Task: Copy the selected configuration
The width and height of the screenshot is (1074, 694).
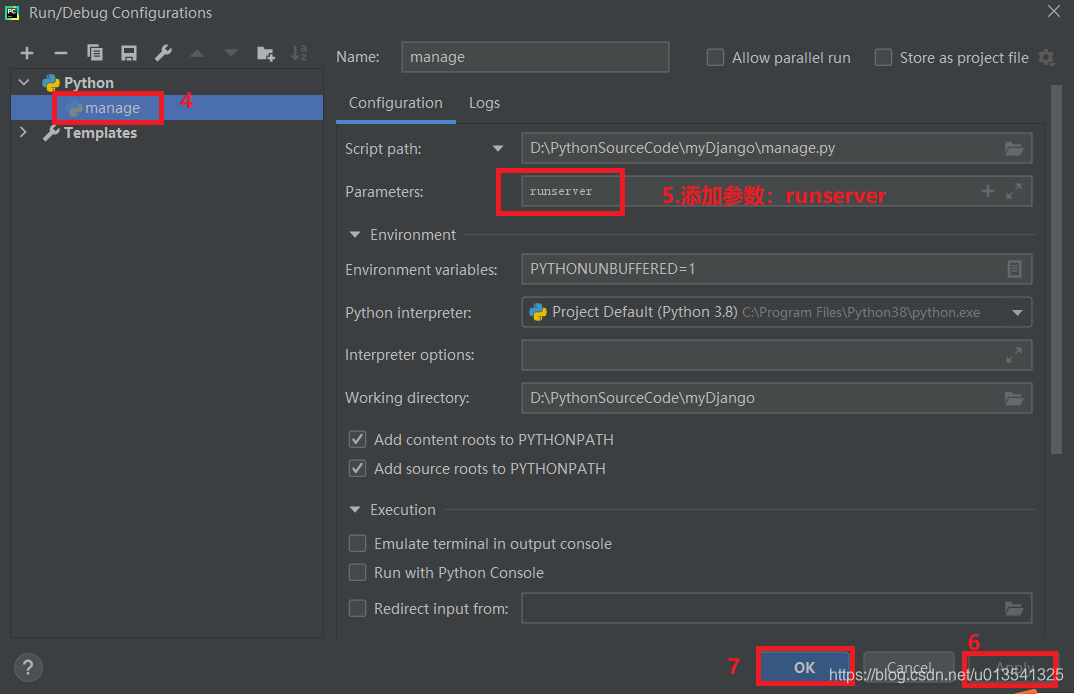Action: [x=95, y=53]
